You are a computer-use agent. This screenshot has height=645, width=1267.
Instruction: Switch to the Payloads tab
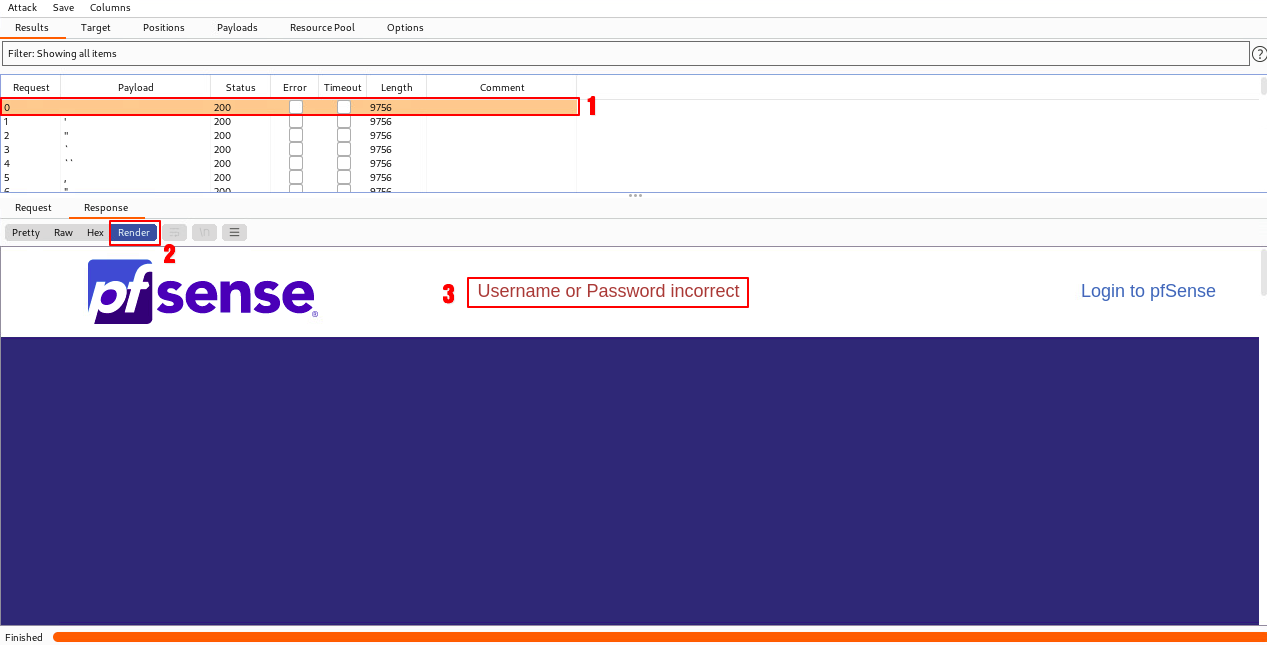[x=237, y=28]
